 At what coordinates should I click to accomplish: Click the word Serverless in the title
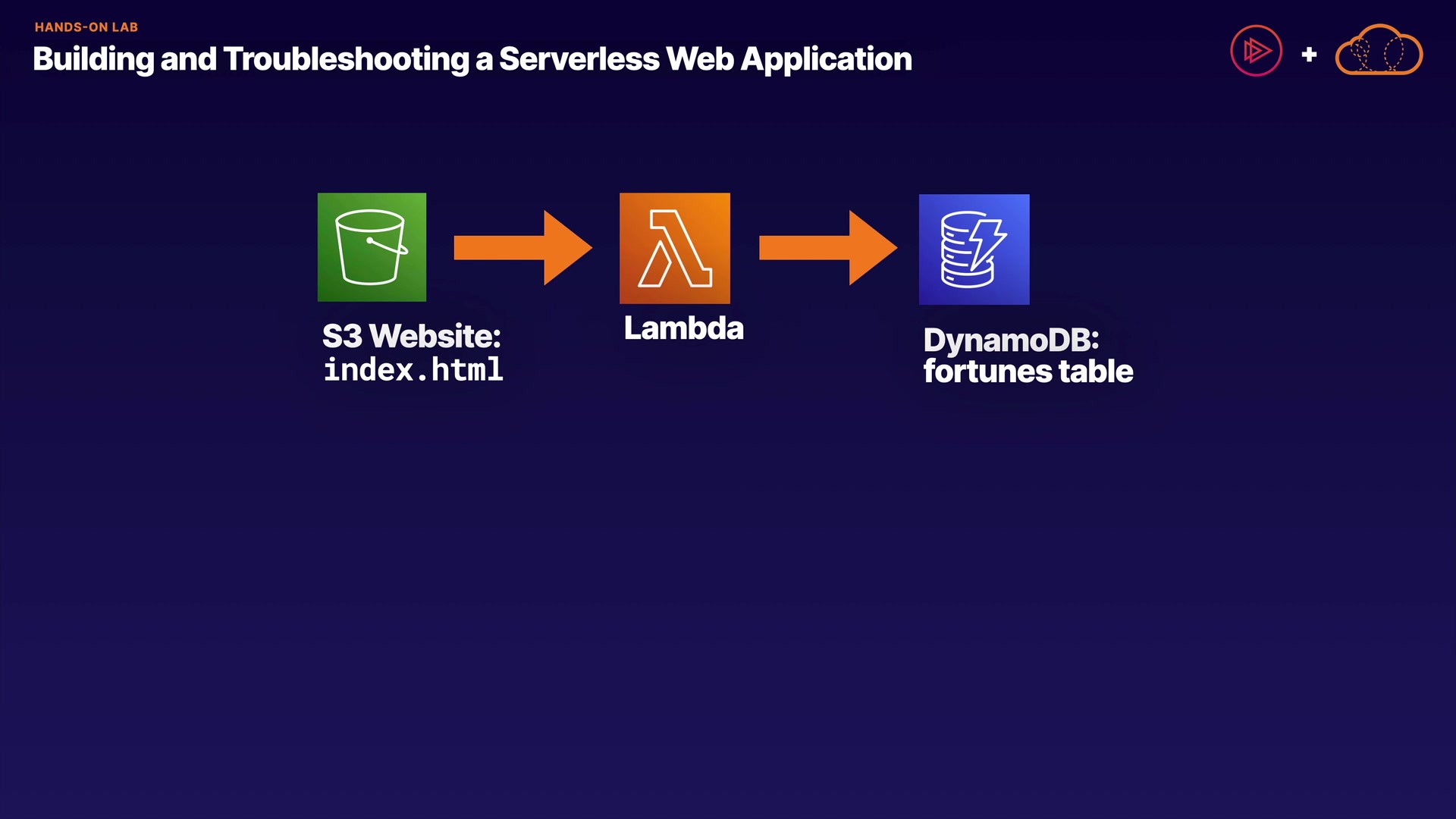click(x=579, y=59)
